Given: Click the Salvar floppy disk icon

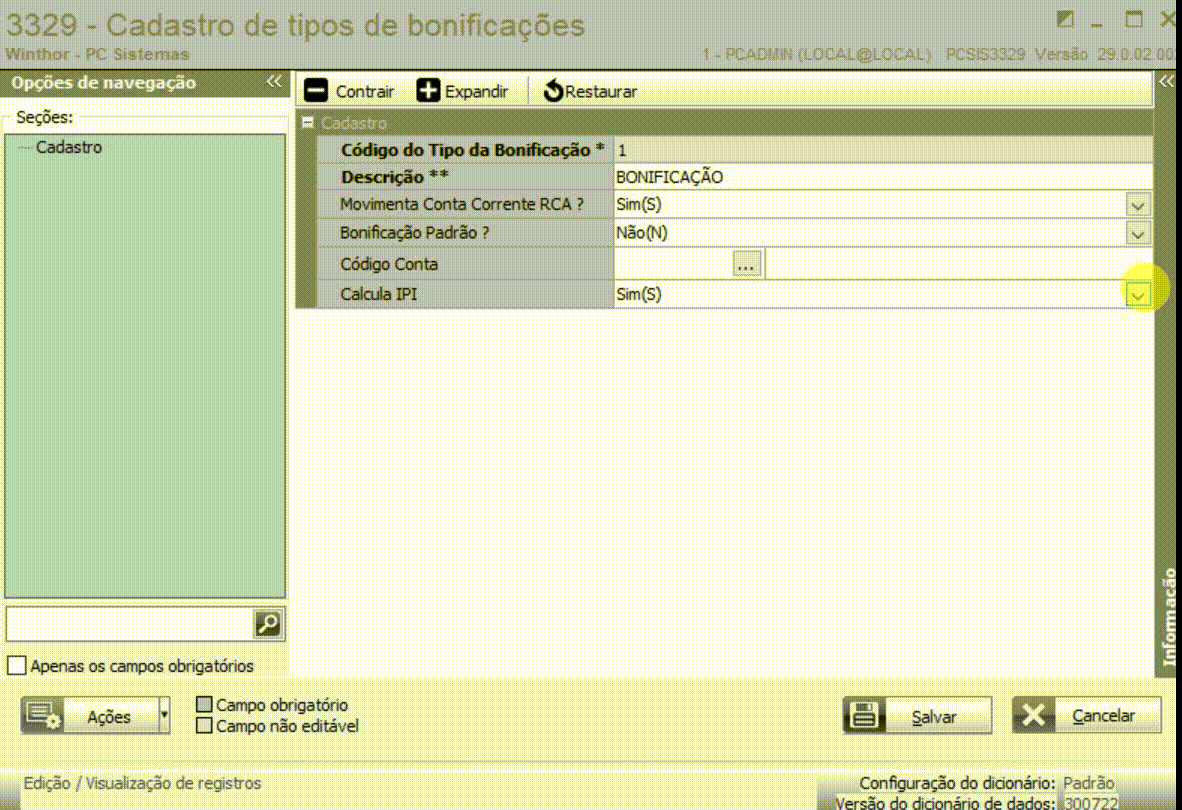Looking at the screenshot, I should (x=864, y=715).
